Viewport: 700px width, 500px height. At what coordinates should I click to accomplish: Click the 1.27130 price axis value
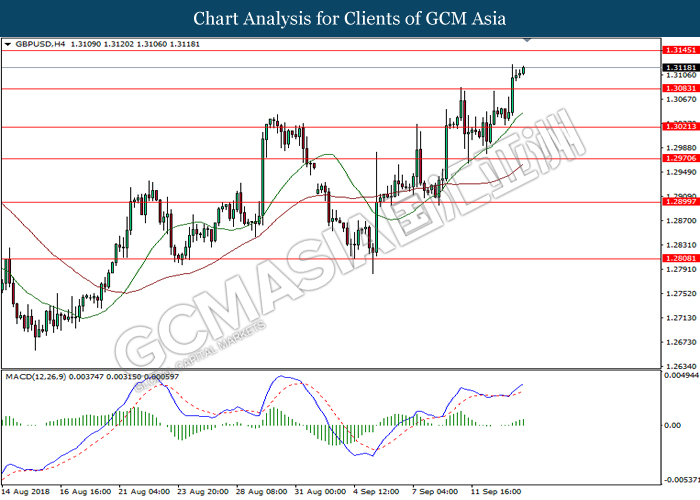(681, 318)
